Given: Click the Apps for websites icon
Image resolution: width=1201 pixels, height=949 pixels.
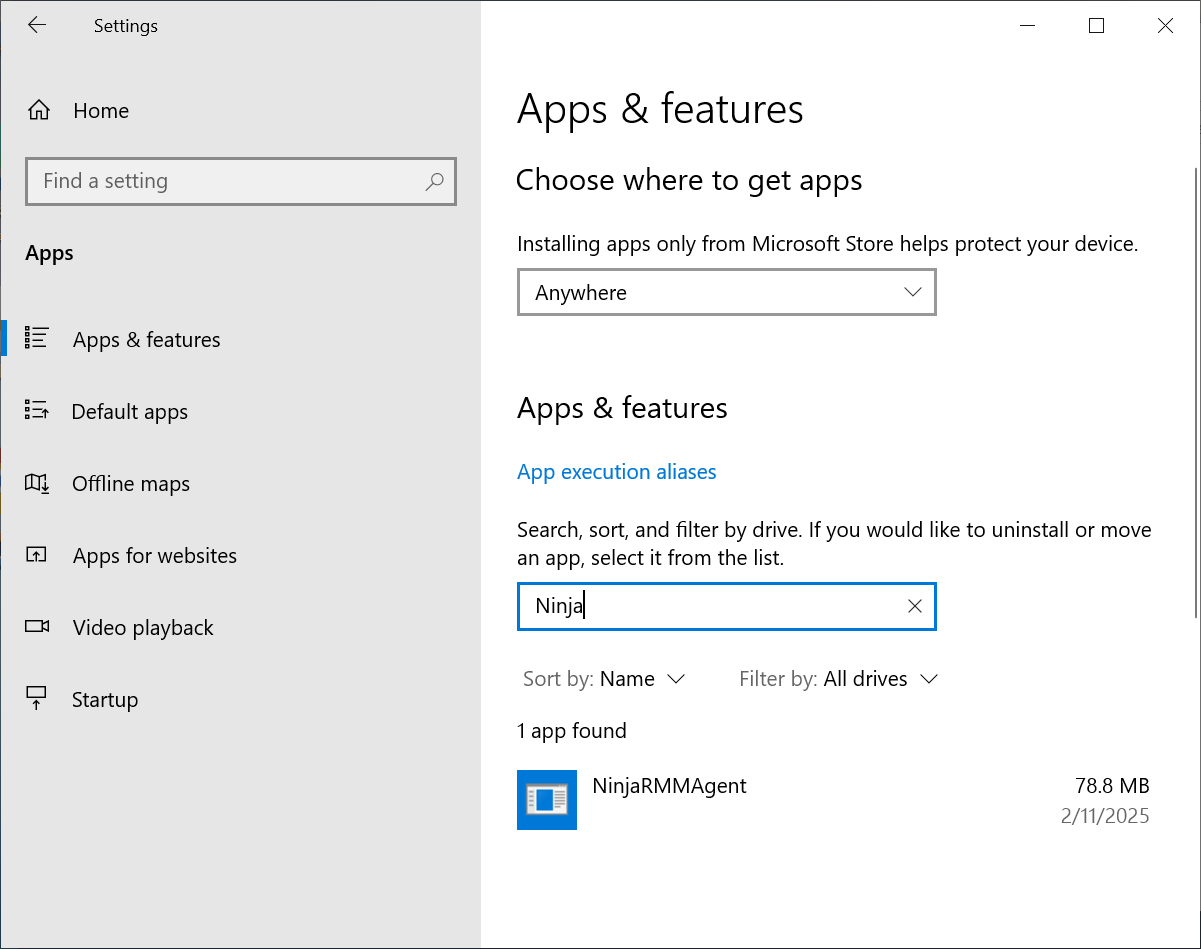Looking at the screenshot, I should pyautogui.click(x=37, y=555).
